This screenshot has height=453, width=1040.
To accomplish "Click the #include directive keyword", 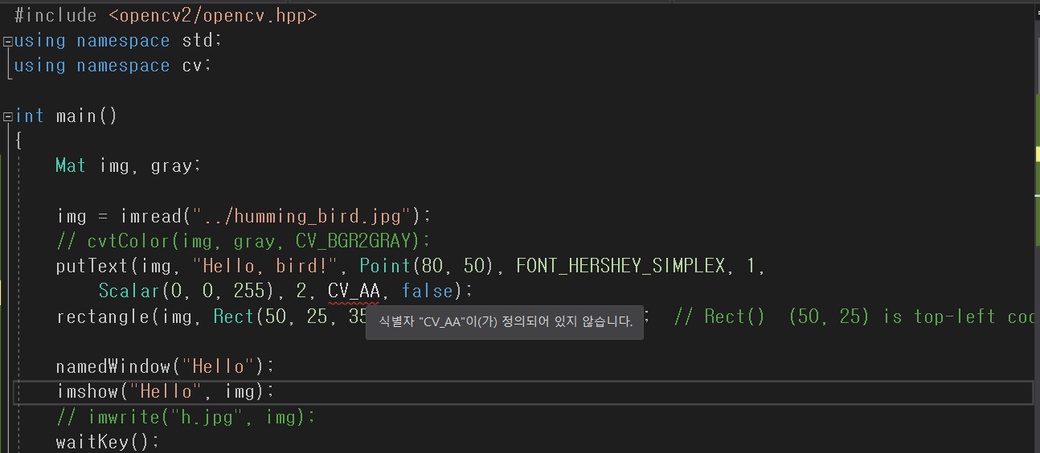I will coord(55,16).
